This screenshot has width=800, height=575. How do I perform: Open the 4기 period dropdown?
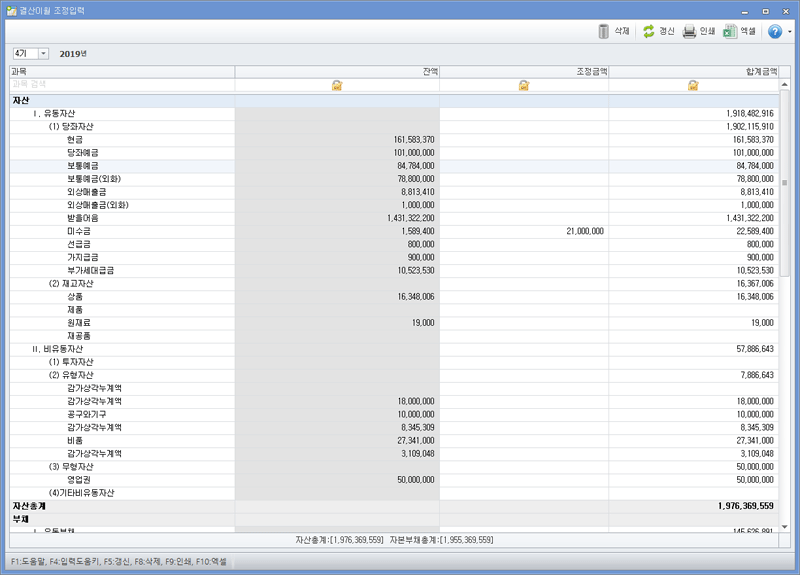[43, 53]
